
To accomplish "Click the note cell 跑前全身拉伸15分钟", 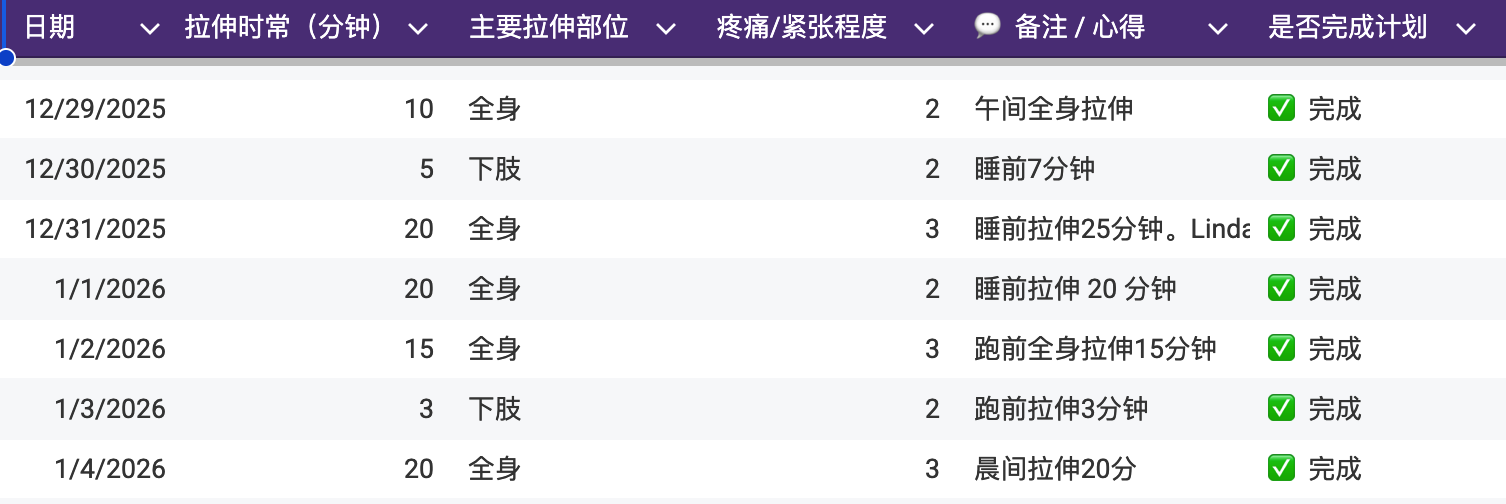I will click(1095, 349).
